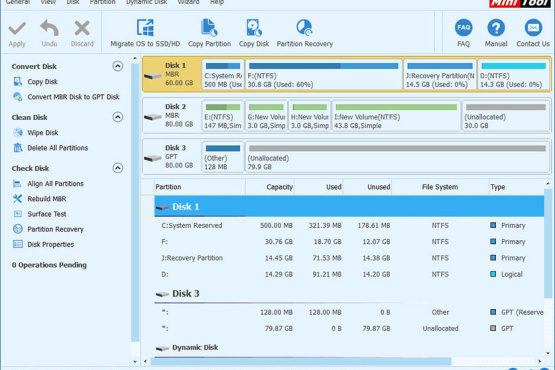Click the Type column header
555x370 pixels.
pos(516,187)
